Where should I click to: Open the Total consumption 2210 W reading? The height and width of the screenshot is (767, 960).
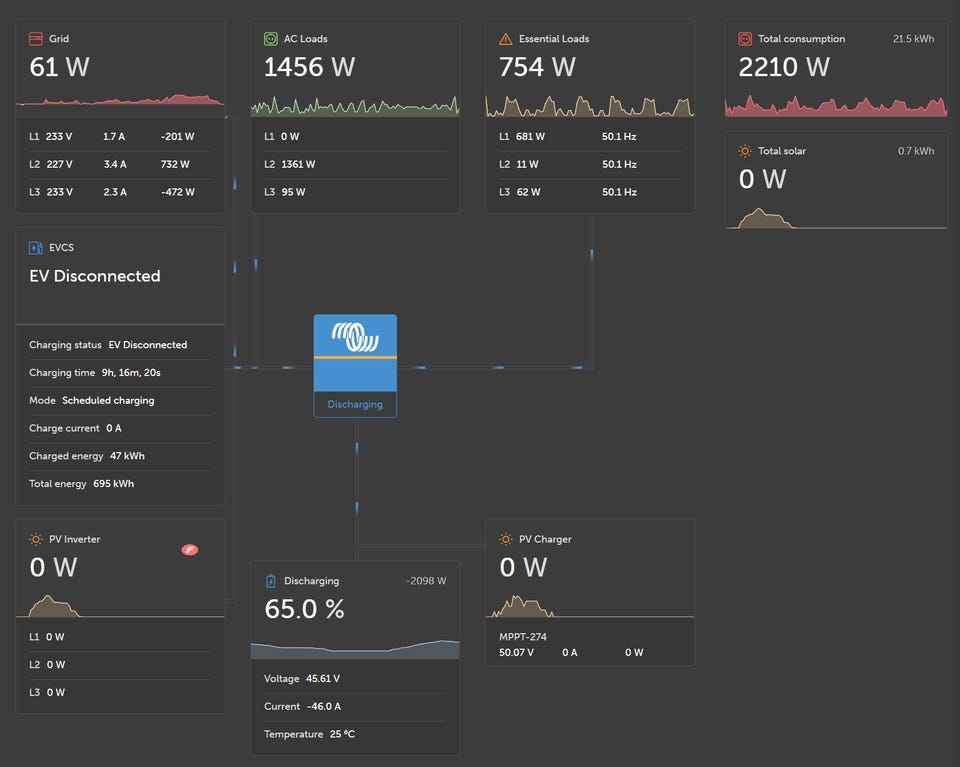pyautogui.click(x=784, y=67)
